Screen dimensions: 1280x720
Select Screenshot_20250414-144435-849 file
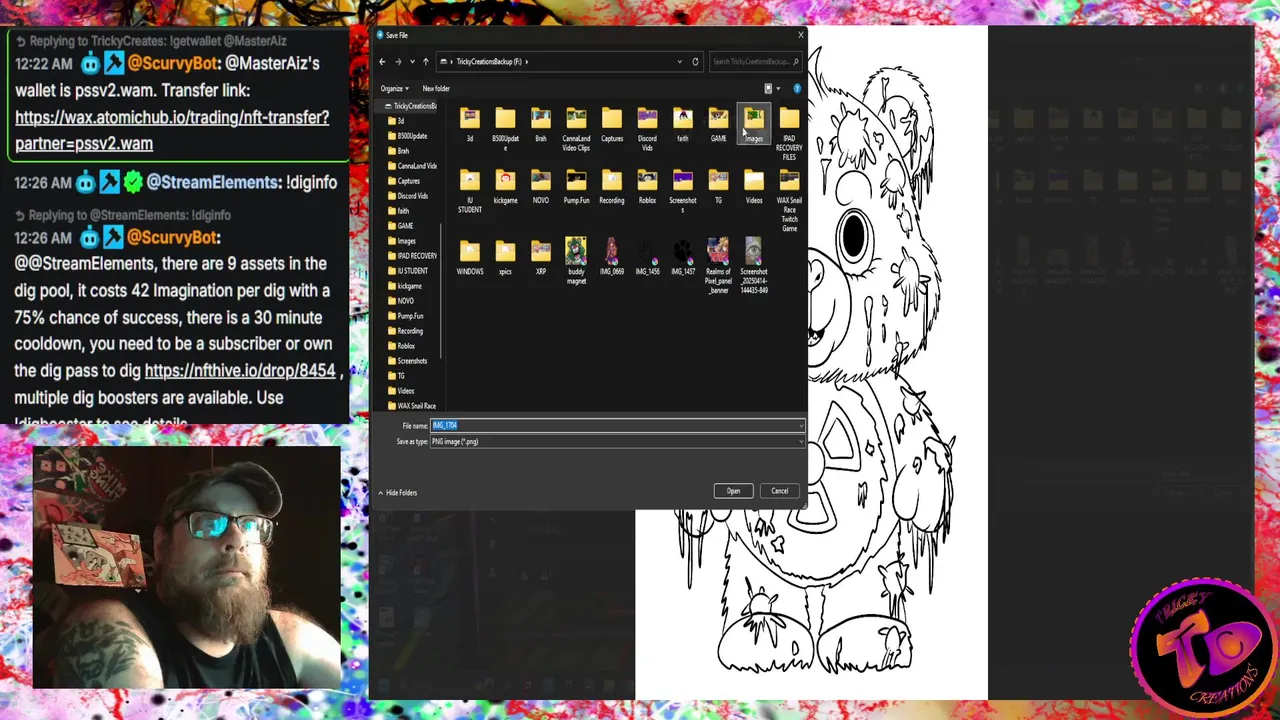point(754,265)
